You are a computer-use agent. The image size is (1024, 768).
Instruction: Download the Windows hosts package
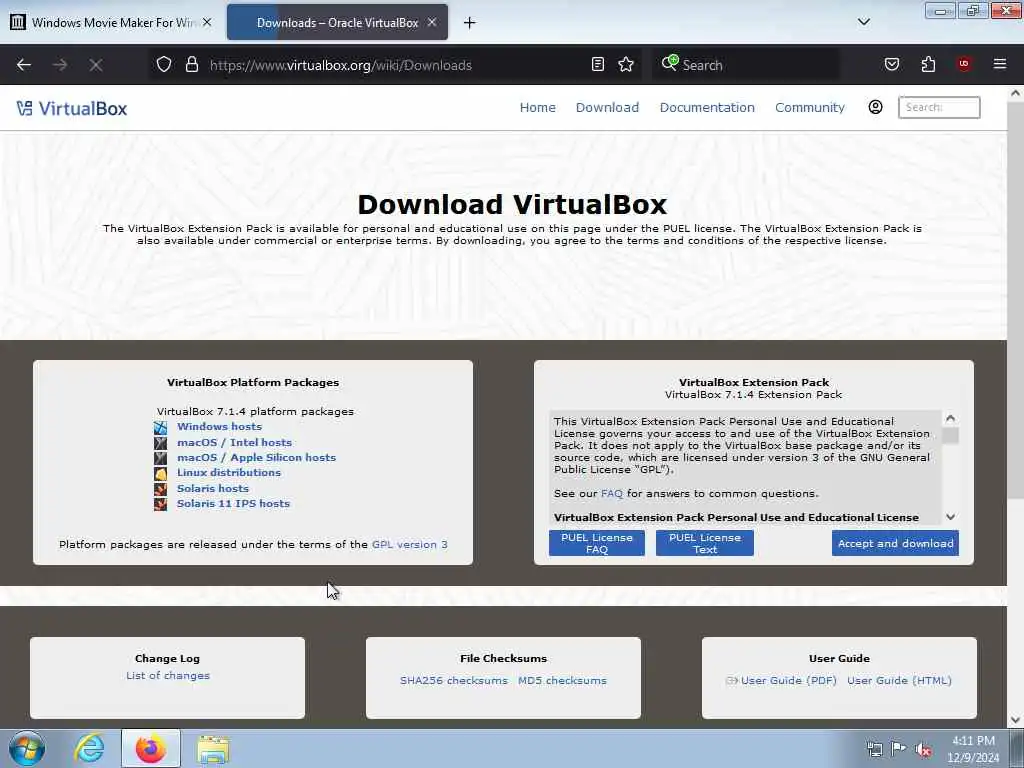tap(219, 426)
